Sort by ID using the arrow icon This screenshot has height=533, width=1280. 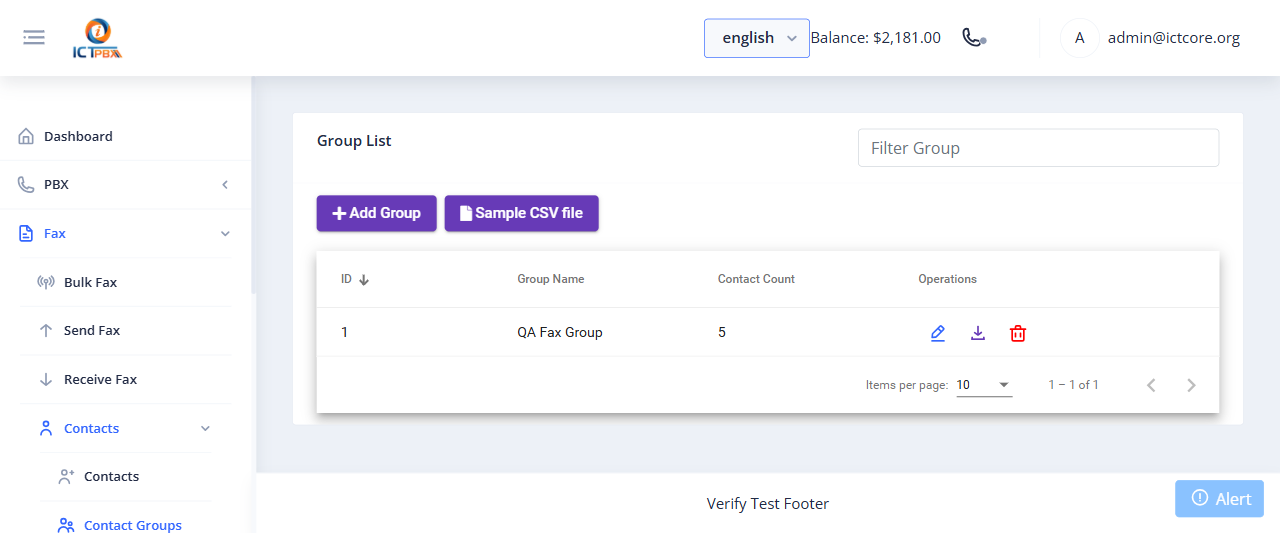point(364,280)
